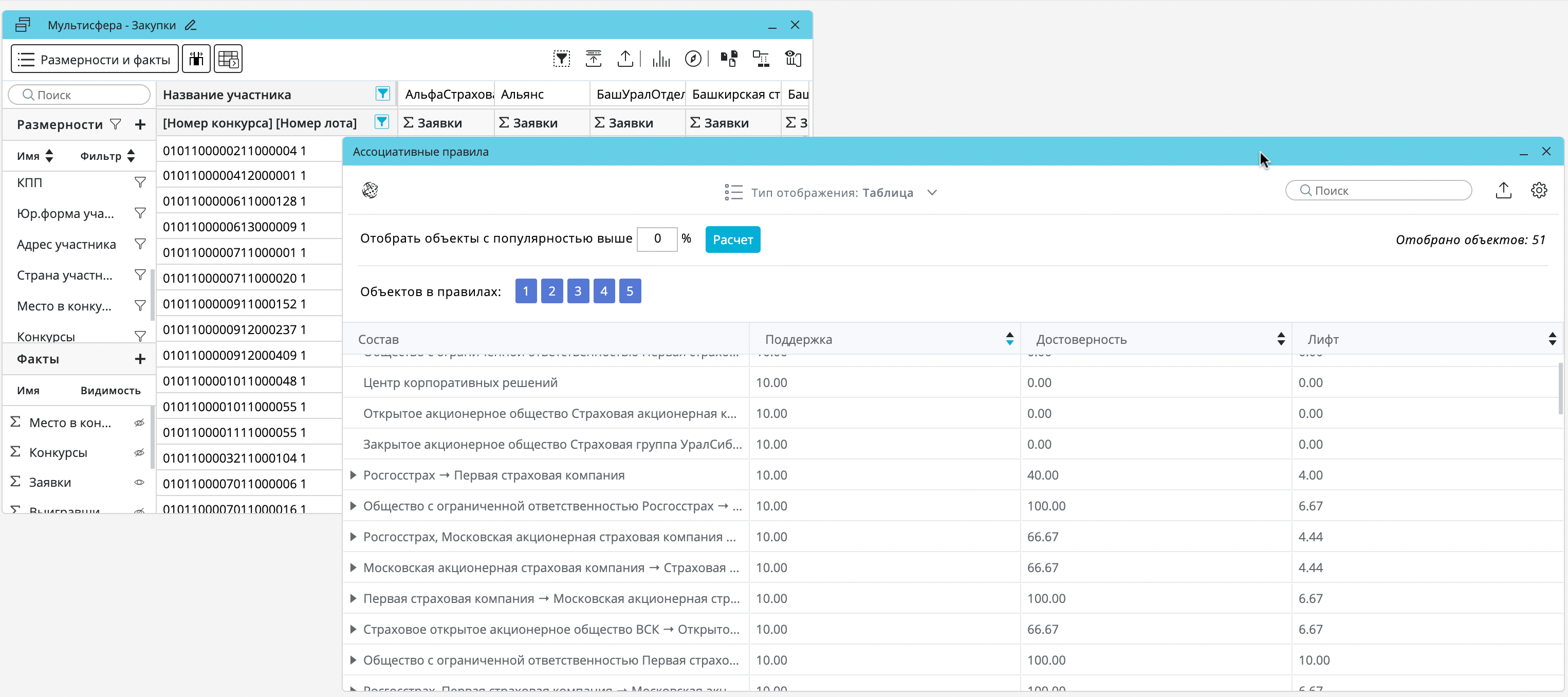Open the Размерности и факты panel button
Image resolution: width=1568 pixels, height=697 pixels.
(x=95, y=59)
